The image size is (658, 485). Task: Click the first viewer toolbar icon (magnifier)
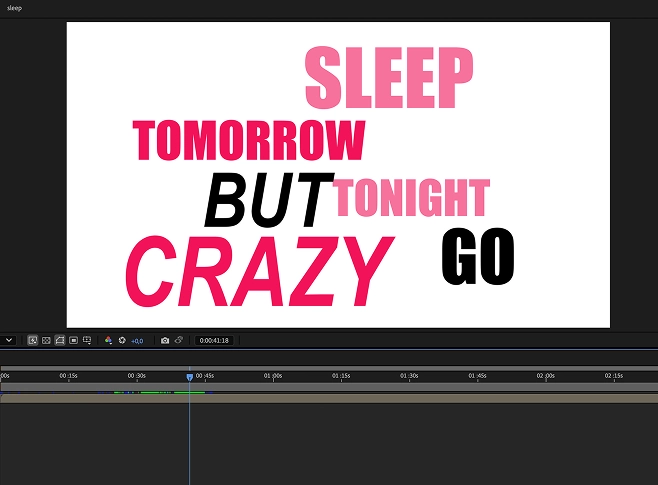pyautogui.click(x=33, y=340)
